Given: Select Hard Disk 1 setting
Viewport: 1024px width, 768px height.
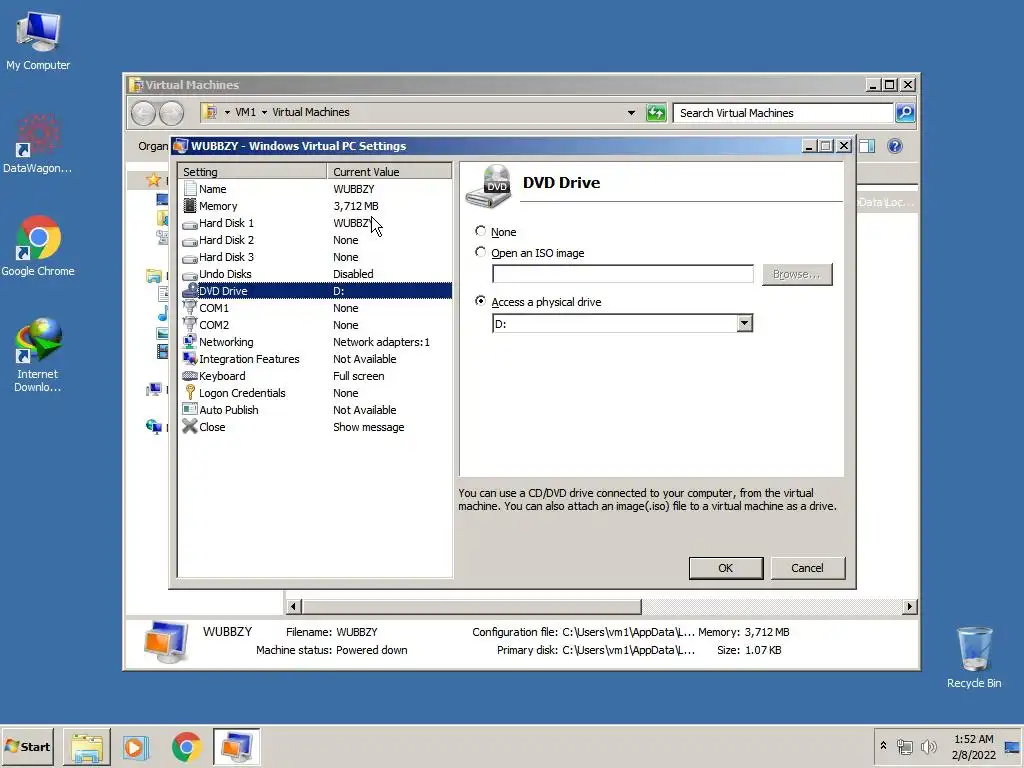Looking at the screenshot, I should click(x=315, y=223).
